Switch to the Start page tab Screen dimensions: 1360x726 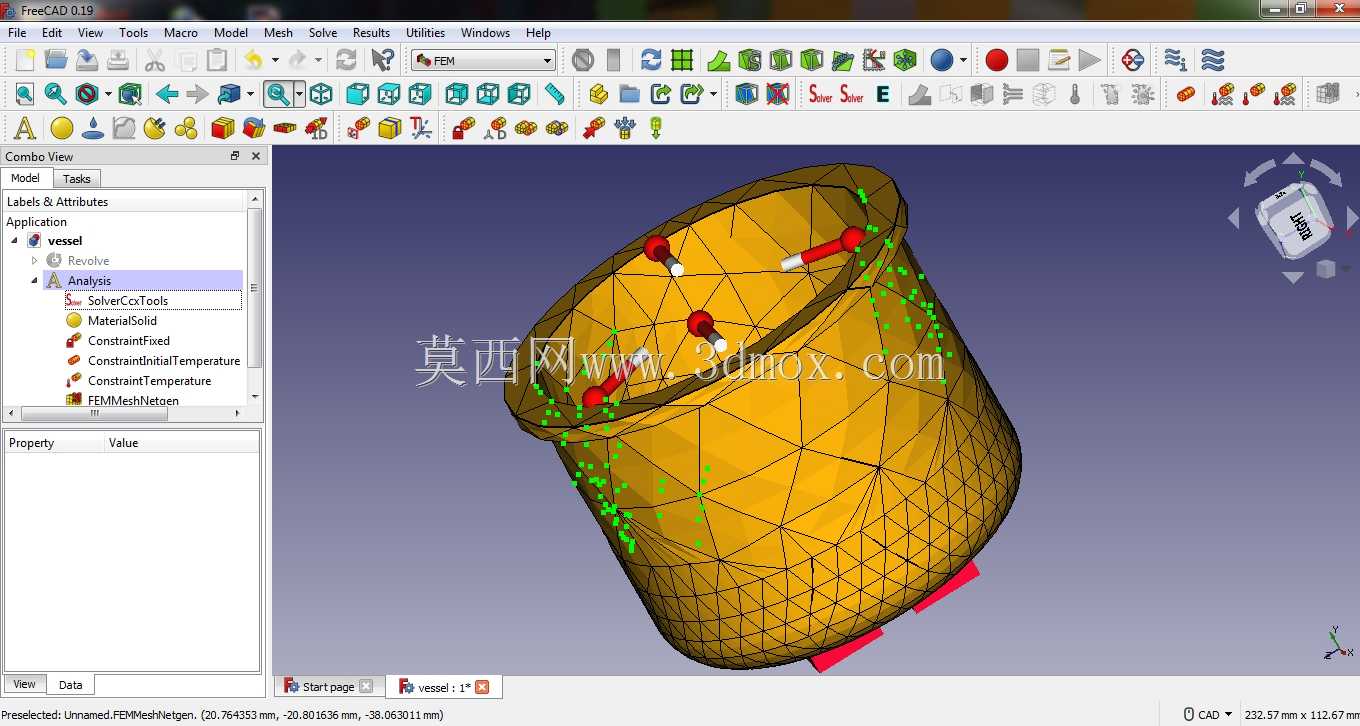tap(328, 687)
